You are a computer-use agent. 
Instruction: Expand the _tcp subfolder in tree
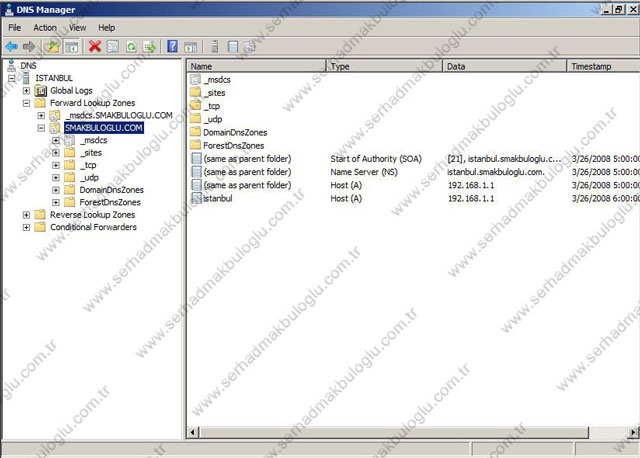click(x=56, y=165)
